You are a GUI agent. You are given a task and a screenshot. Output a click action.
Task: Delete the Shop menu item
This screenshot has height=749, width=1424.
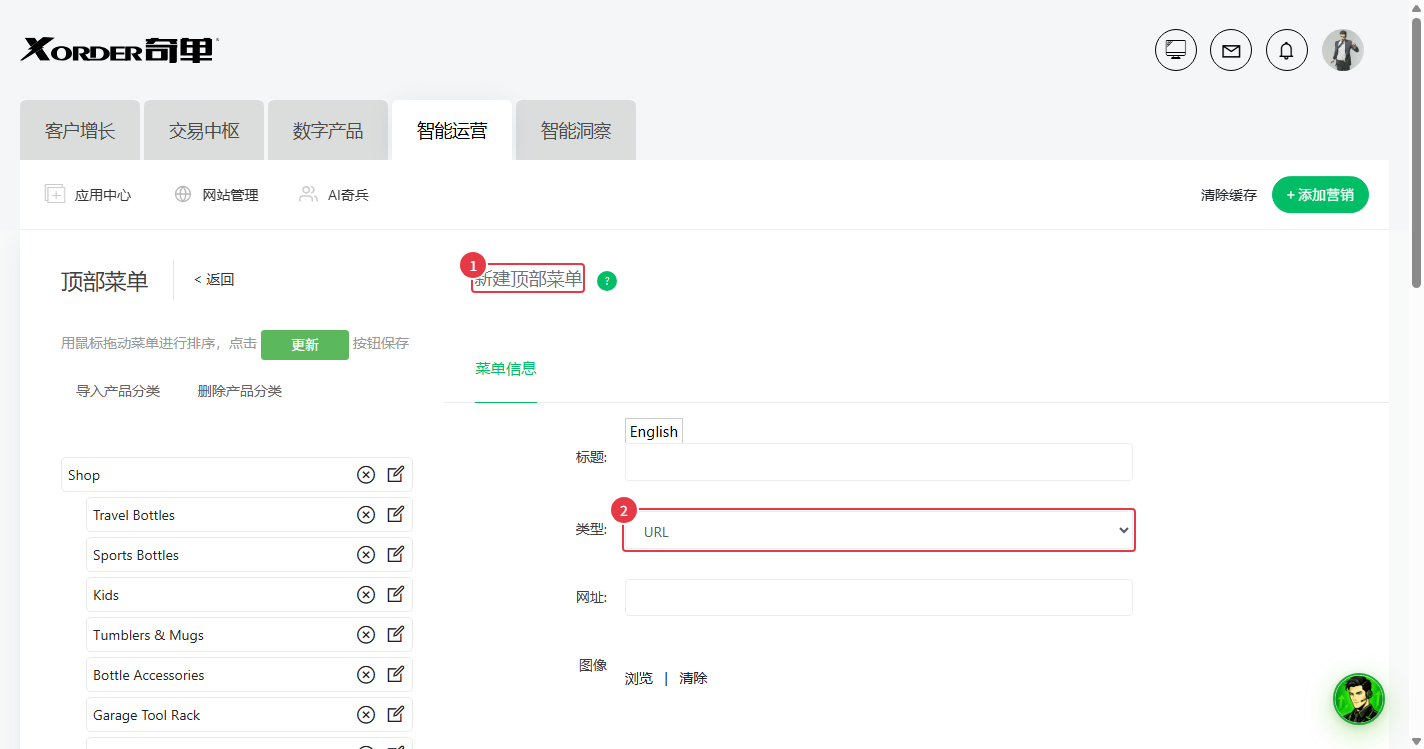tap(366, 475)
